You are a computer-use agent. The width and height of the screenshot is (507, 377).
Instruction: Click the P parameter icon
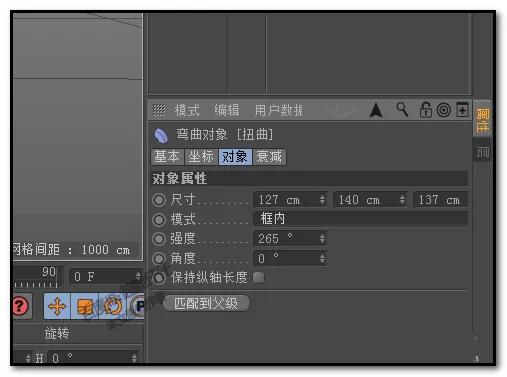coord(137,306)
